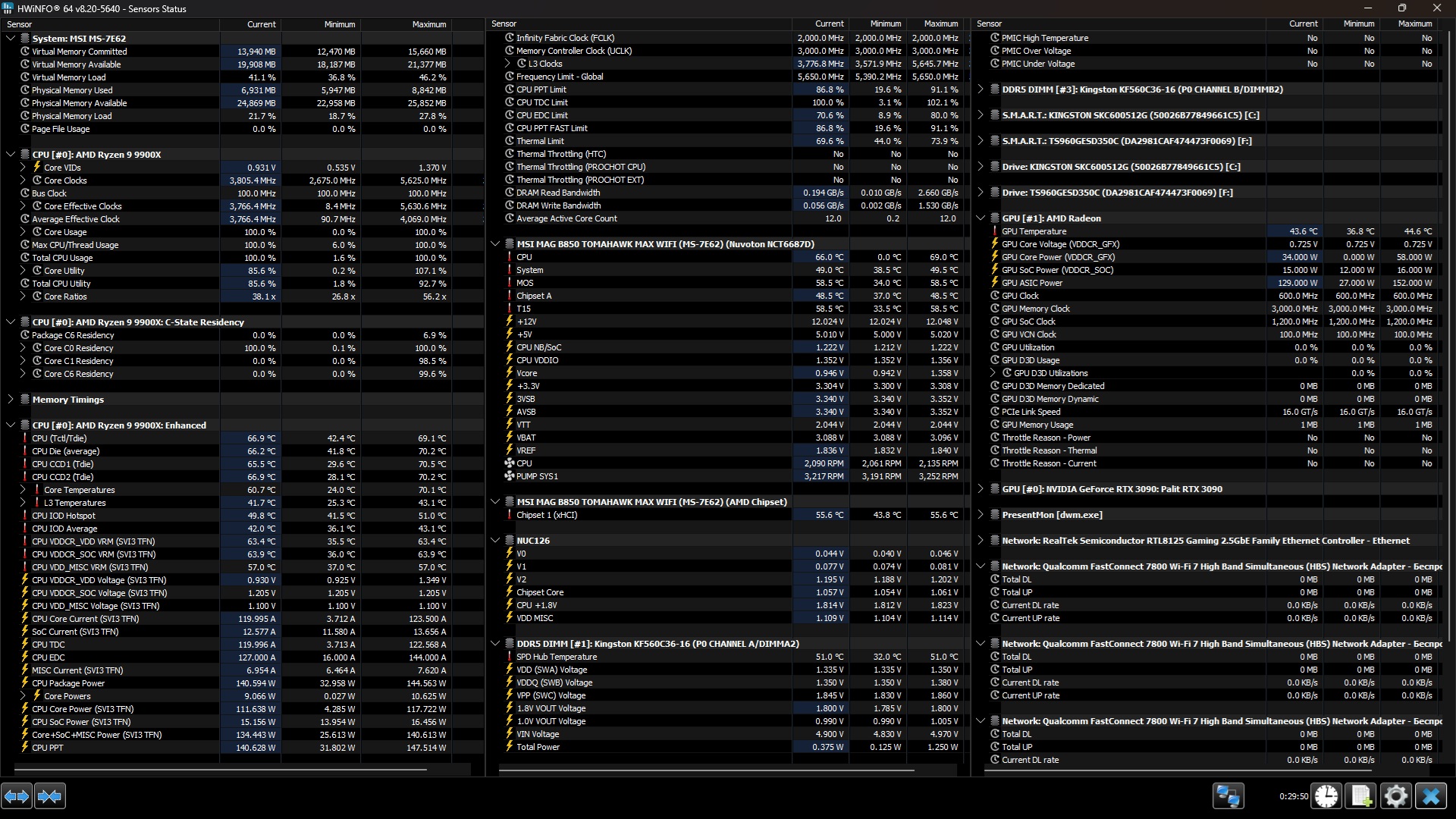Image resolution: width=1456 pixels, height=819 pixels.
Task: Expand Core Effective Clocks sub-items
Action: click(x=23, y=206)
